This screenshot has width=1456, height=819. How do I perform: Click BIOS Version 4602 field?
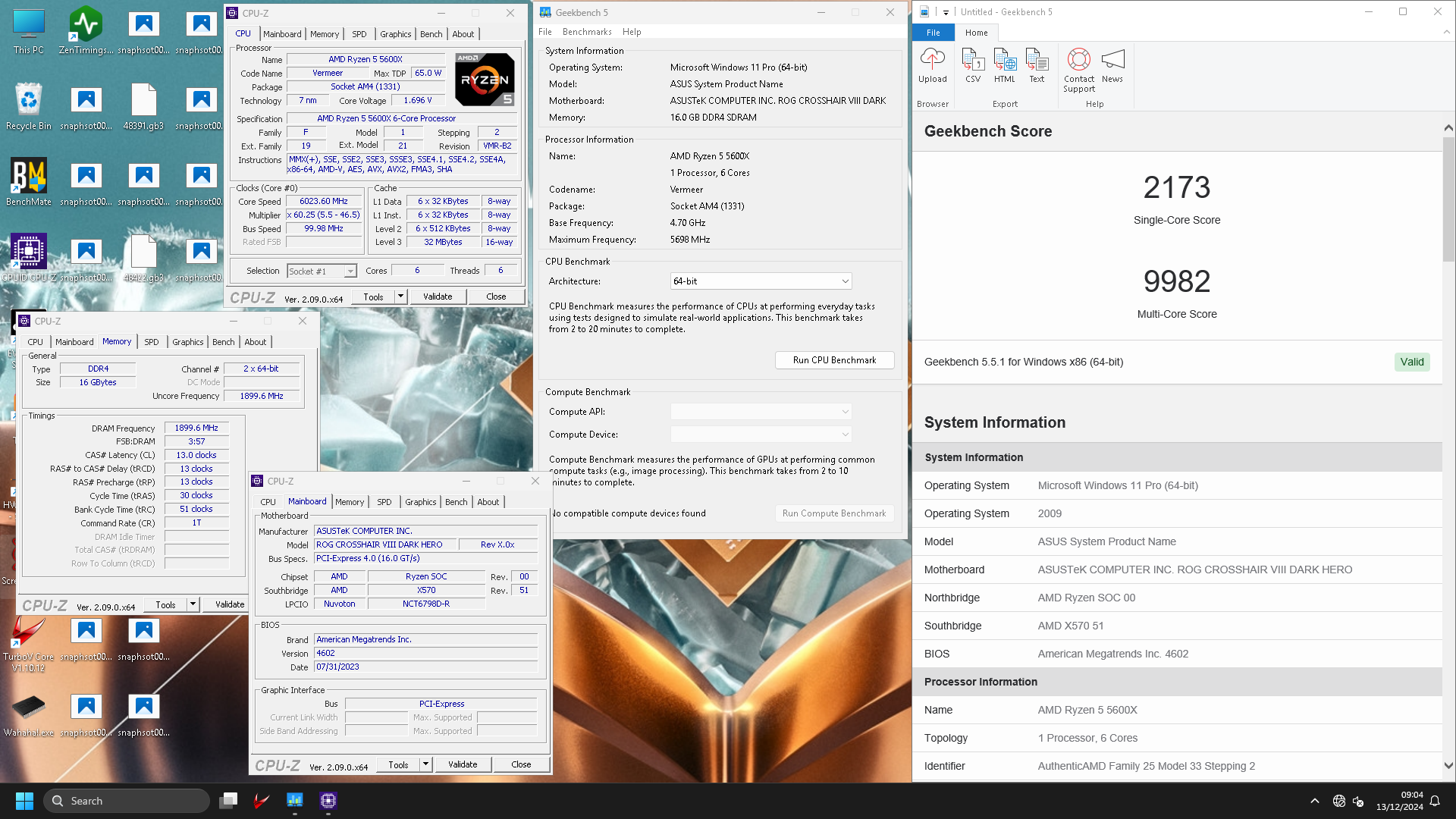pos(425,653)
